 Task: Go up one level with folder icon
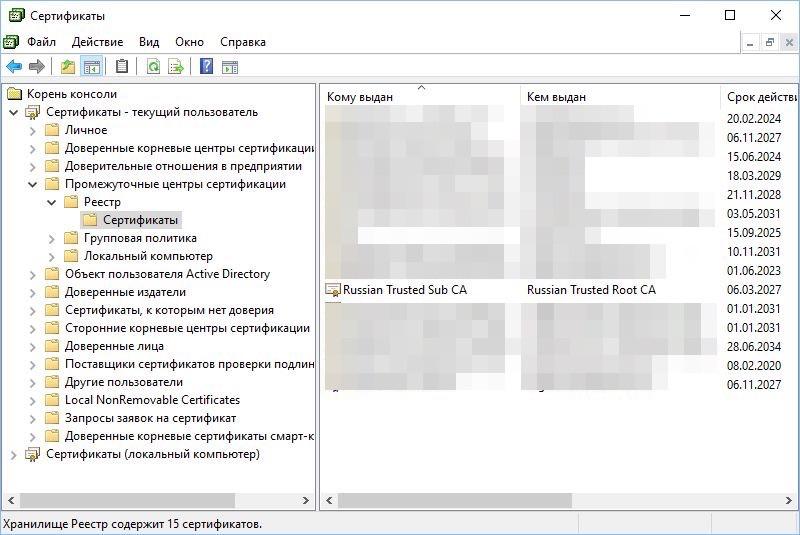(68, 67)
